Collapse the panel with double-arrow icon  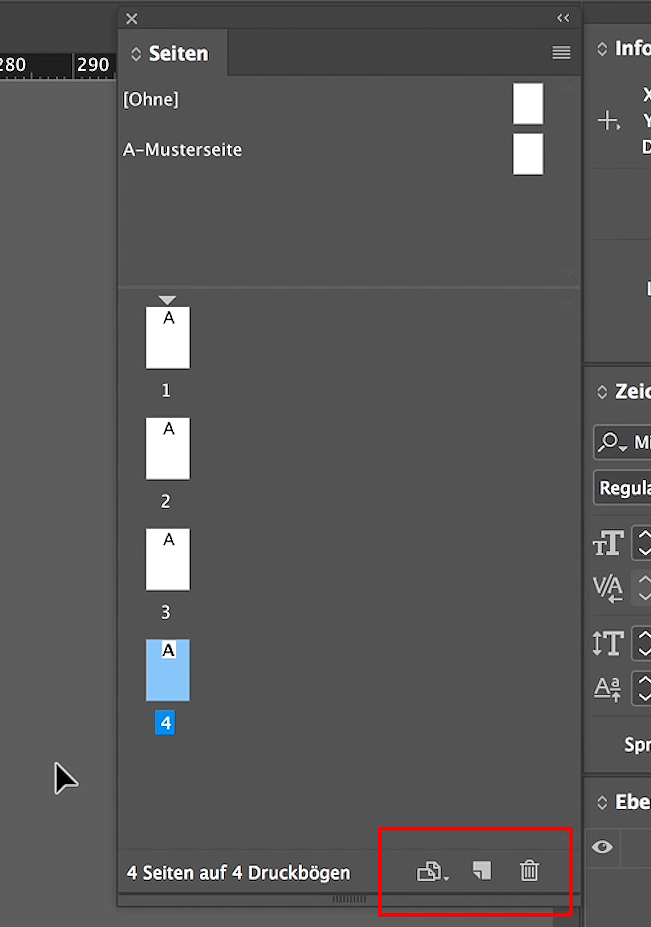[563, 18]
